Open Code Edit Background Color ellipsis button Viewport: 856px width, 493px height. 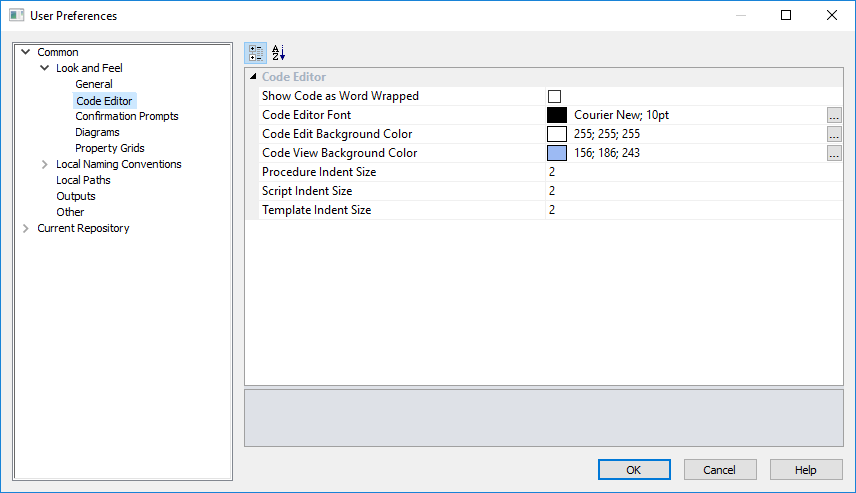point(834,134)
